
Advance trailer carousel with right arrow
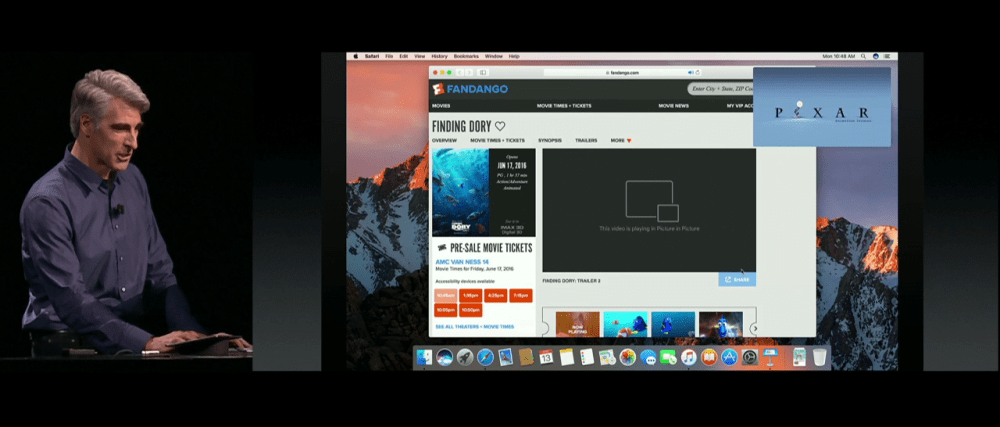[x=755, y=328]
